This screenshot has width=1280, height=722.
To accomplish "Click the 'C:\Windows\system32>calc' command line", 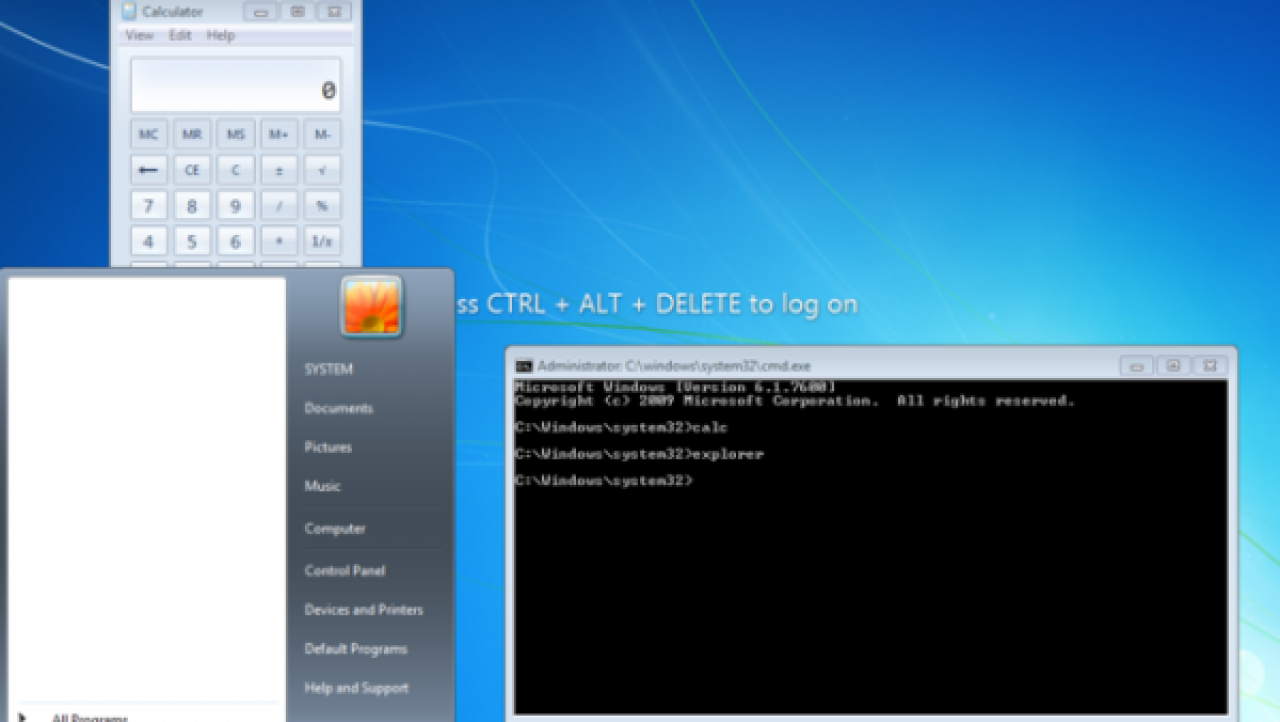I will [x=621, y=428].
